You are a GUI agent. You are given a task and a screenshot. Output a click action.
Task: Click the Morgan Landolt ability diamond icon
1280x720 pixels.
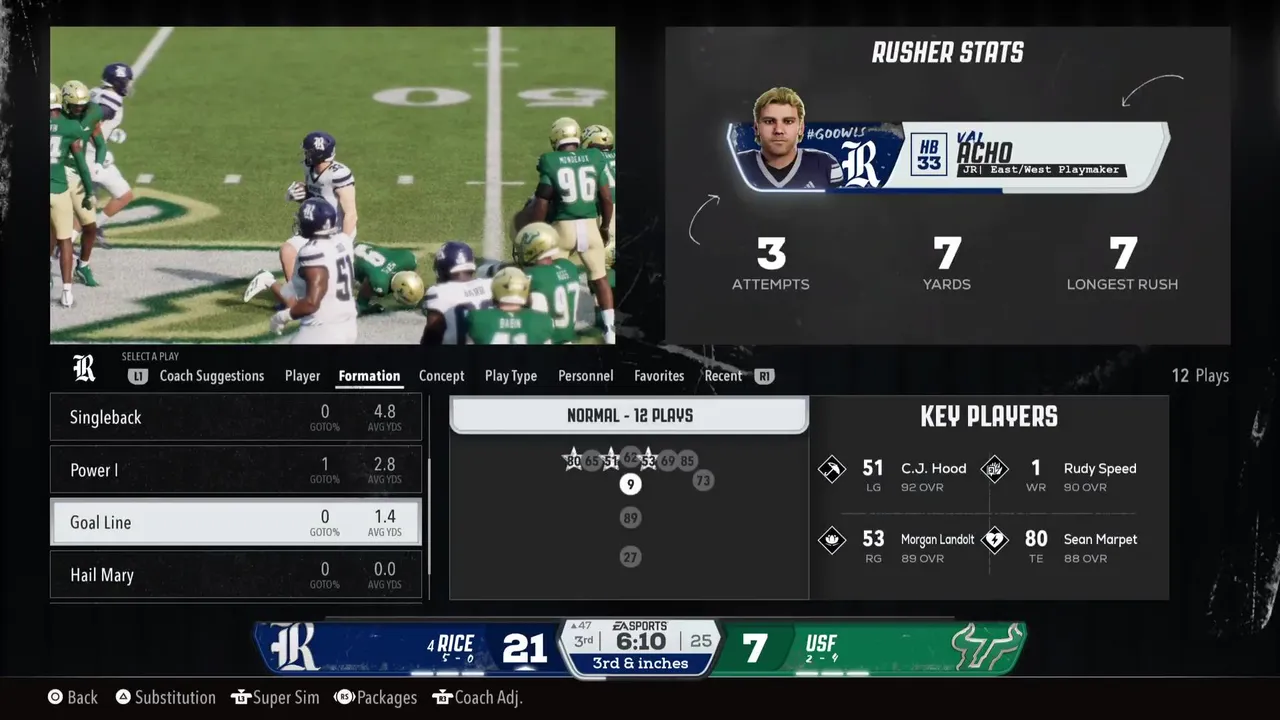[x=832, y=540]
